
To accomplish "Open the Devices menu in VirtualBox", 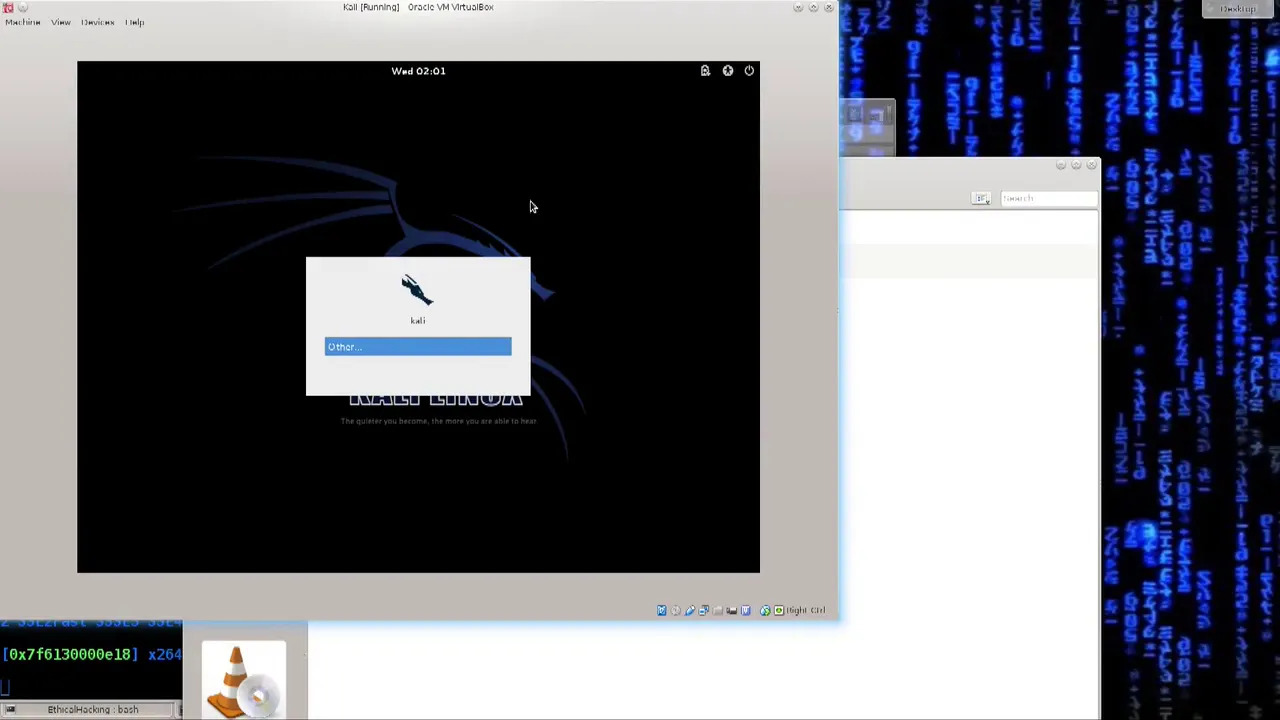I will [x=97, y=22].
